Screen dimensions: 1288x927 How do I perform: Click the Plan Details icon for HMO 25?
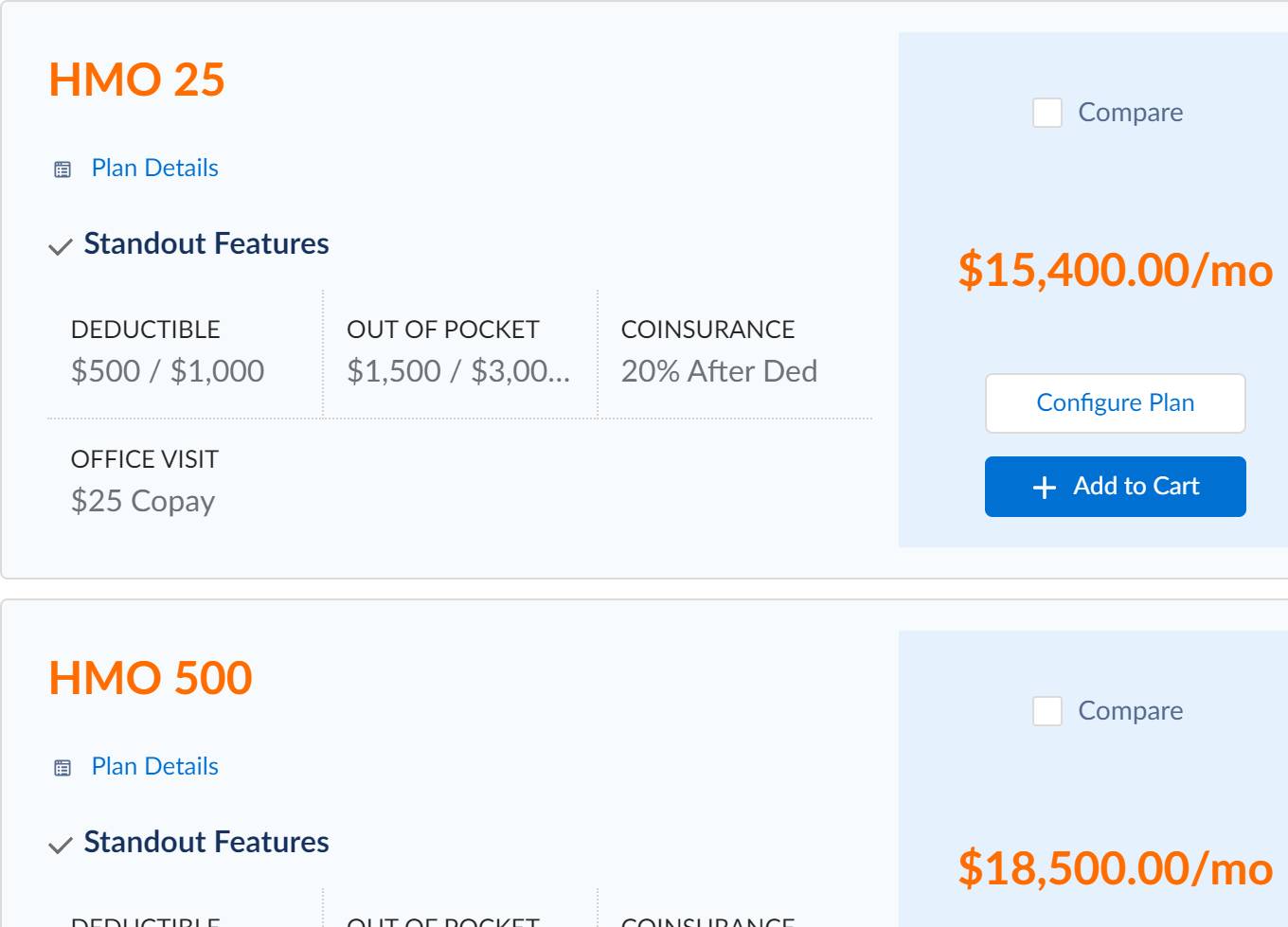point(63,169)
